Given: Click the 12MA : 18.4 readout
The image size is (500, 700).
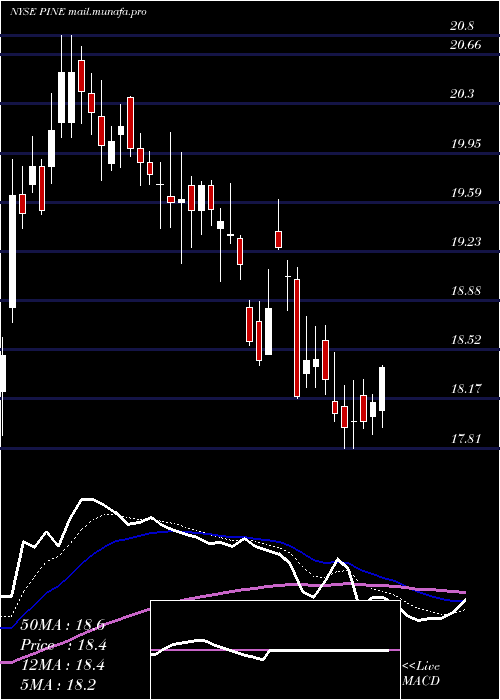Looking at the screenshot, I should click(63, 665).
